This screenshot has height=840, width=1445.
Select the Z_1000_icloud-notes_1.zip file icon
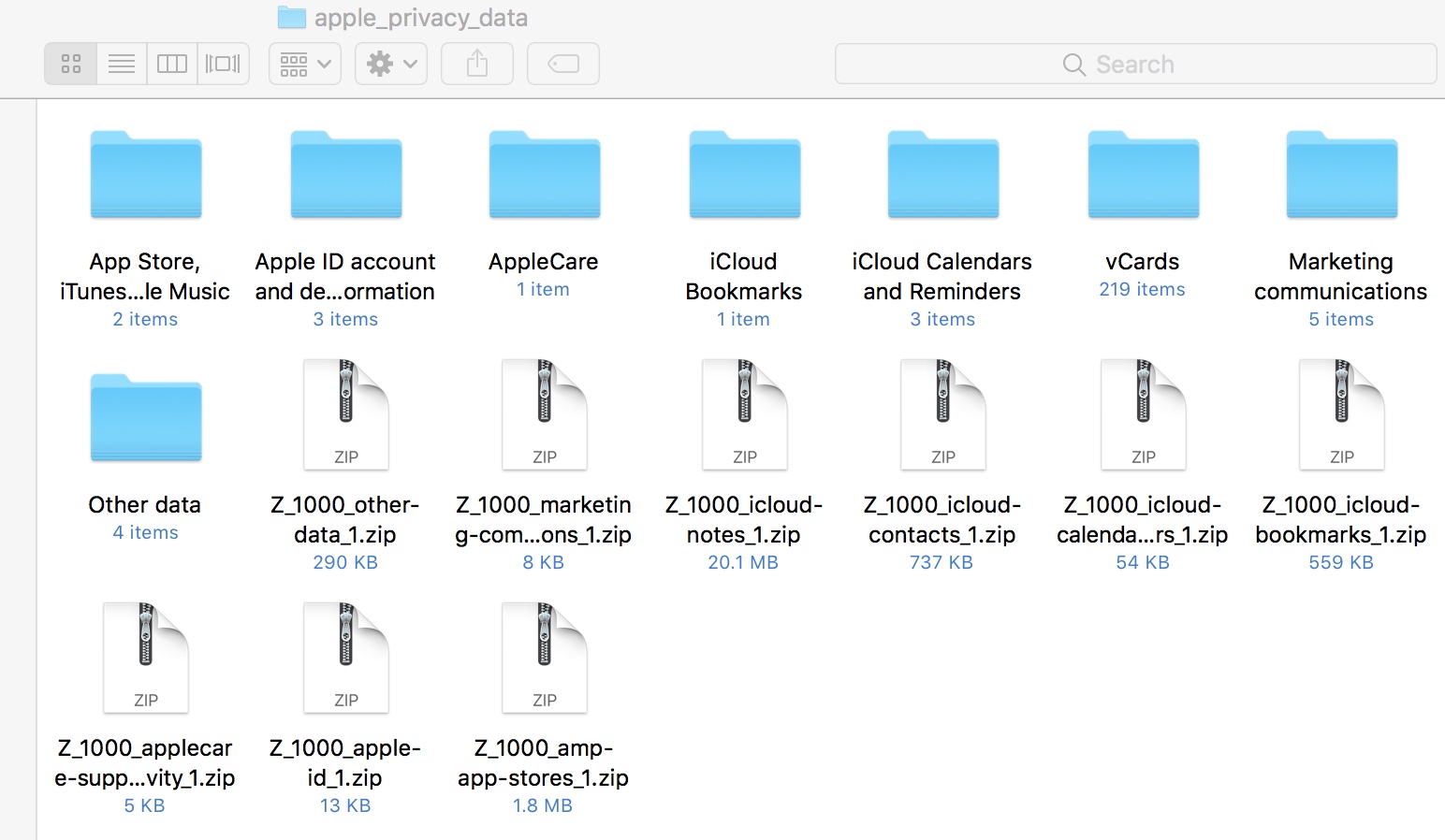(745, 414)
